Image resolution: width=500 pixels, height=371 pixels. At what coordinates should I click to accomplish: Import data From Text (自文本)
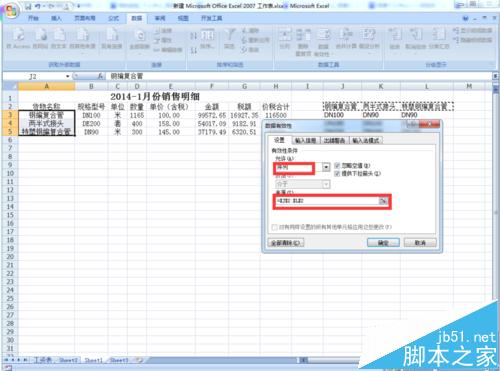tap(59, 39)
